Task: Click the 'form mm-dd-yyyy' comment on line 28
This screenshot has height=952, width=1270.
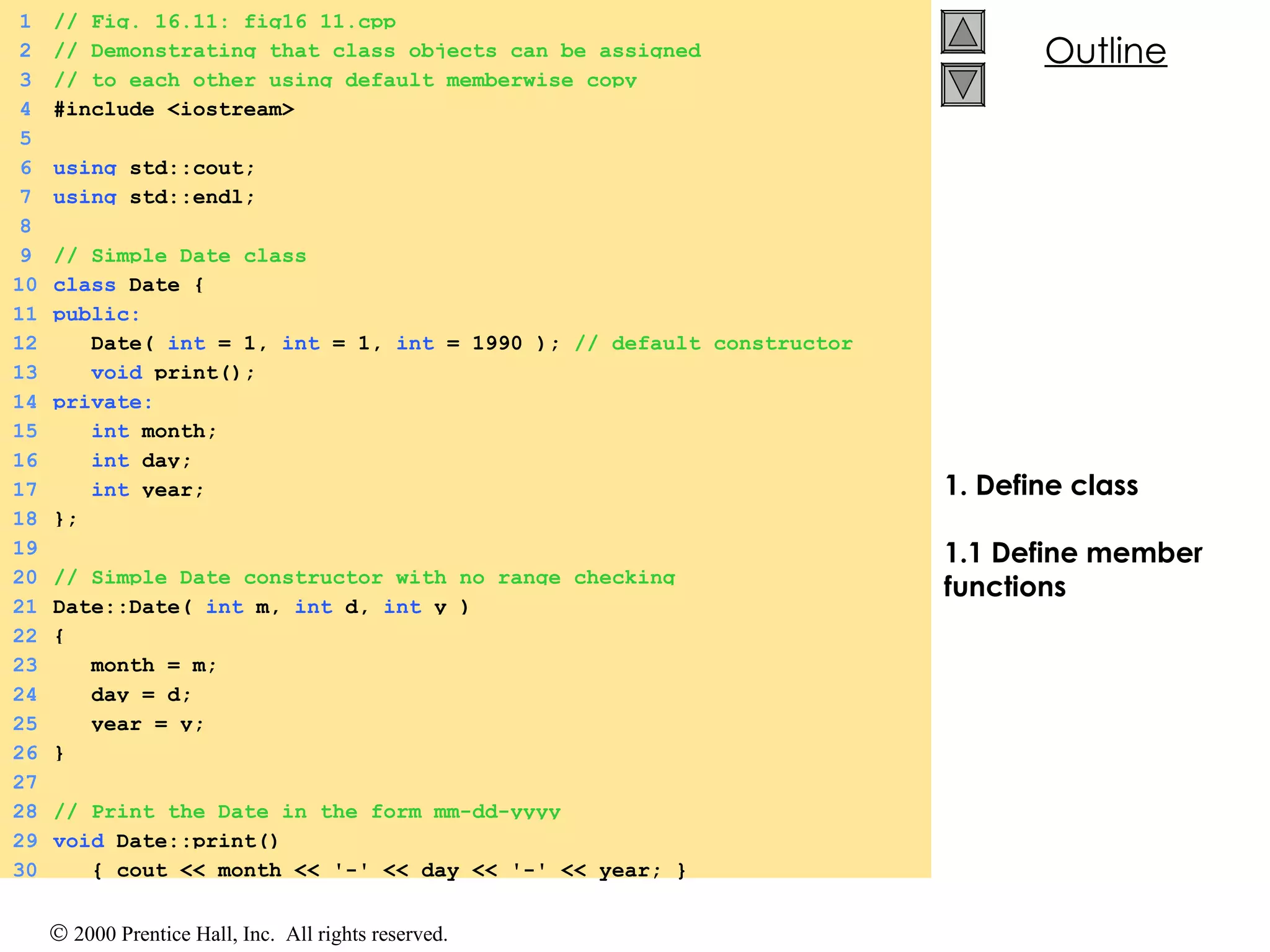Action: point(307,812)
